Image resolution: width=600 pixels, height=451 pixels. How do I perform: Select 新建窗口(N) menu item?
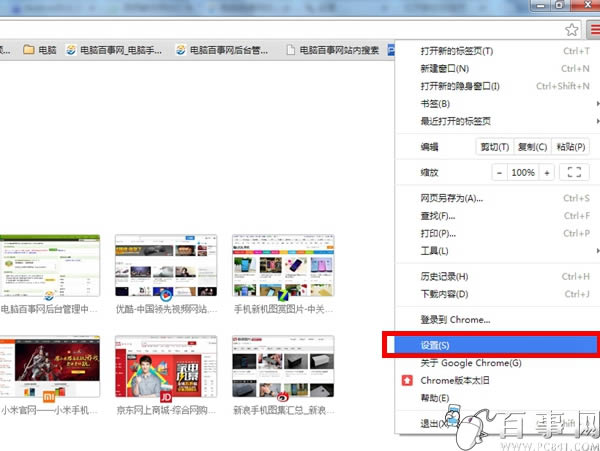(x=497, y=68)
